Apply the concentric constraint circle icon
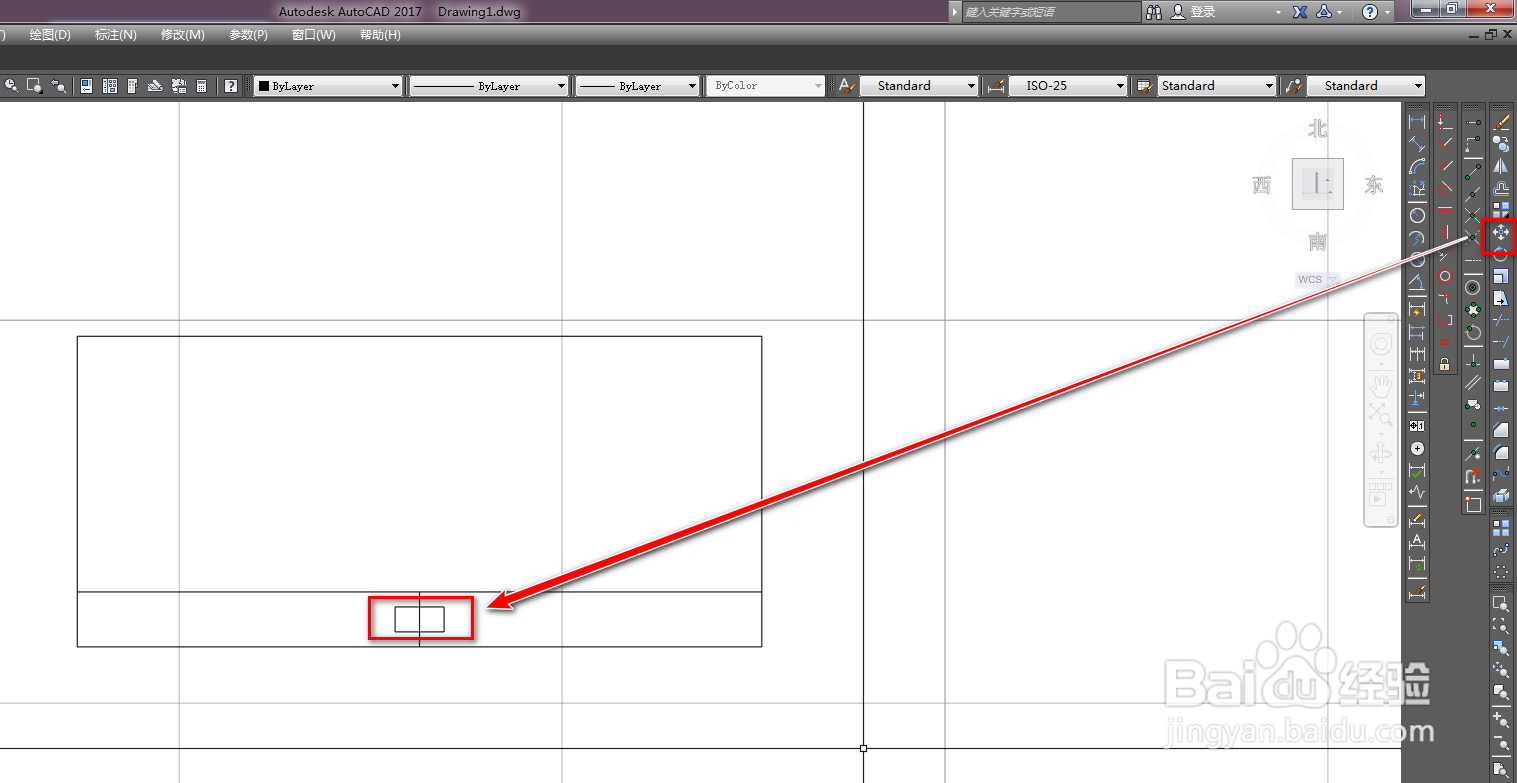 coord(1444,276)
